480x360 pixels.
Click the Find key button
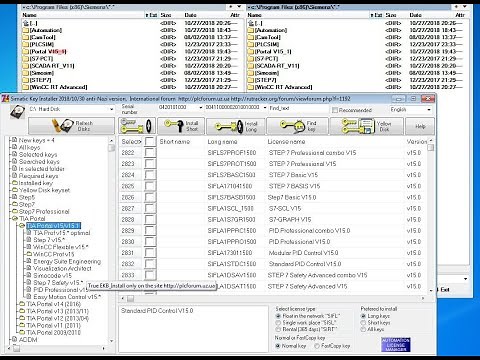(x=297, y=126)
